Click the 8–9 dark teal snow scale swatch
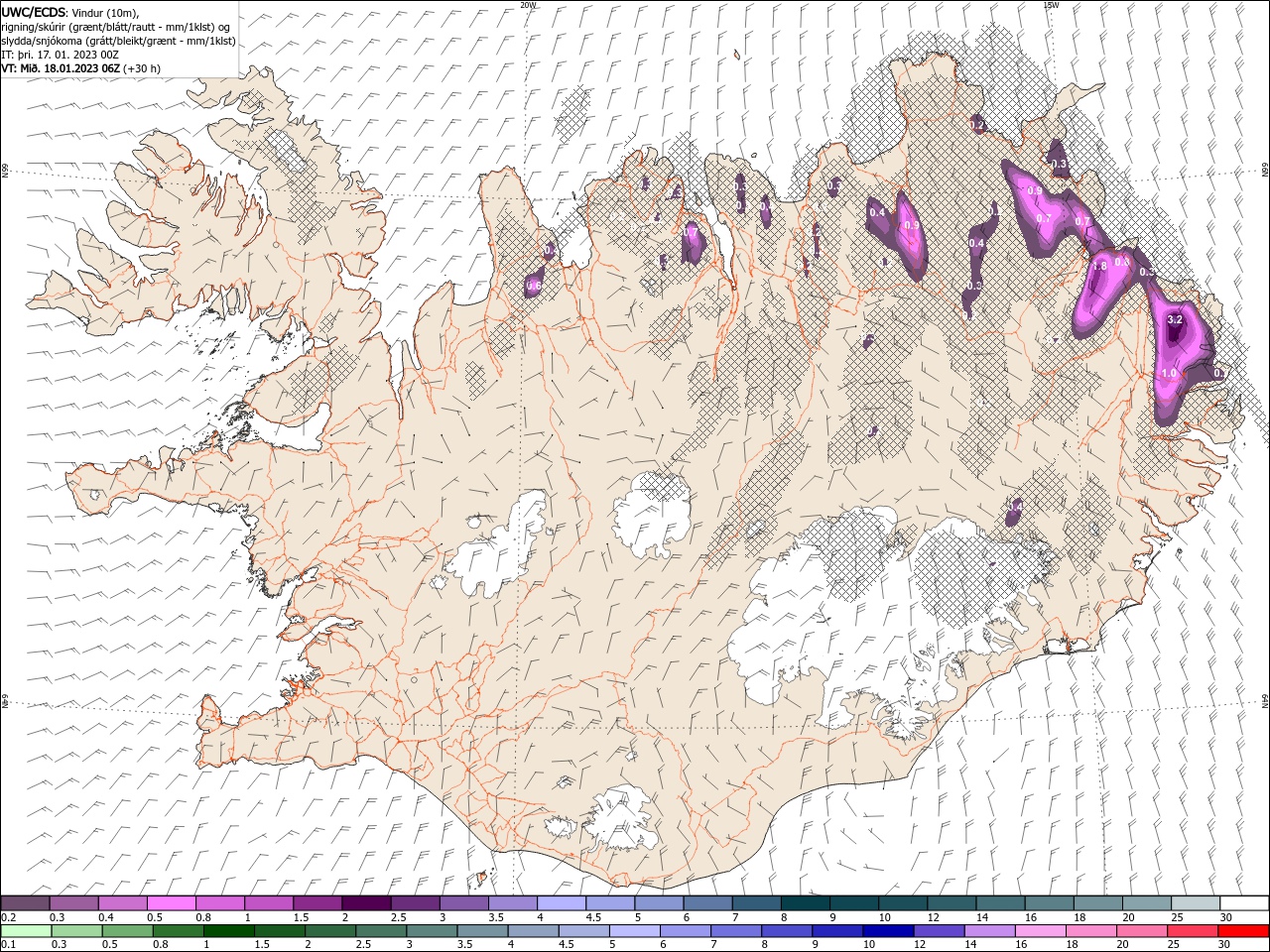Viewport: 1270px width, 952px height. pos(804,903)
